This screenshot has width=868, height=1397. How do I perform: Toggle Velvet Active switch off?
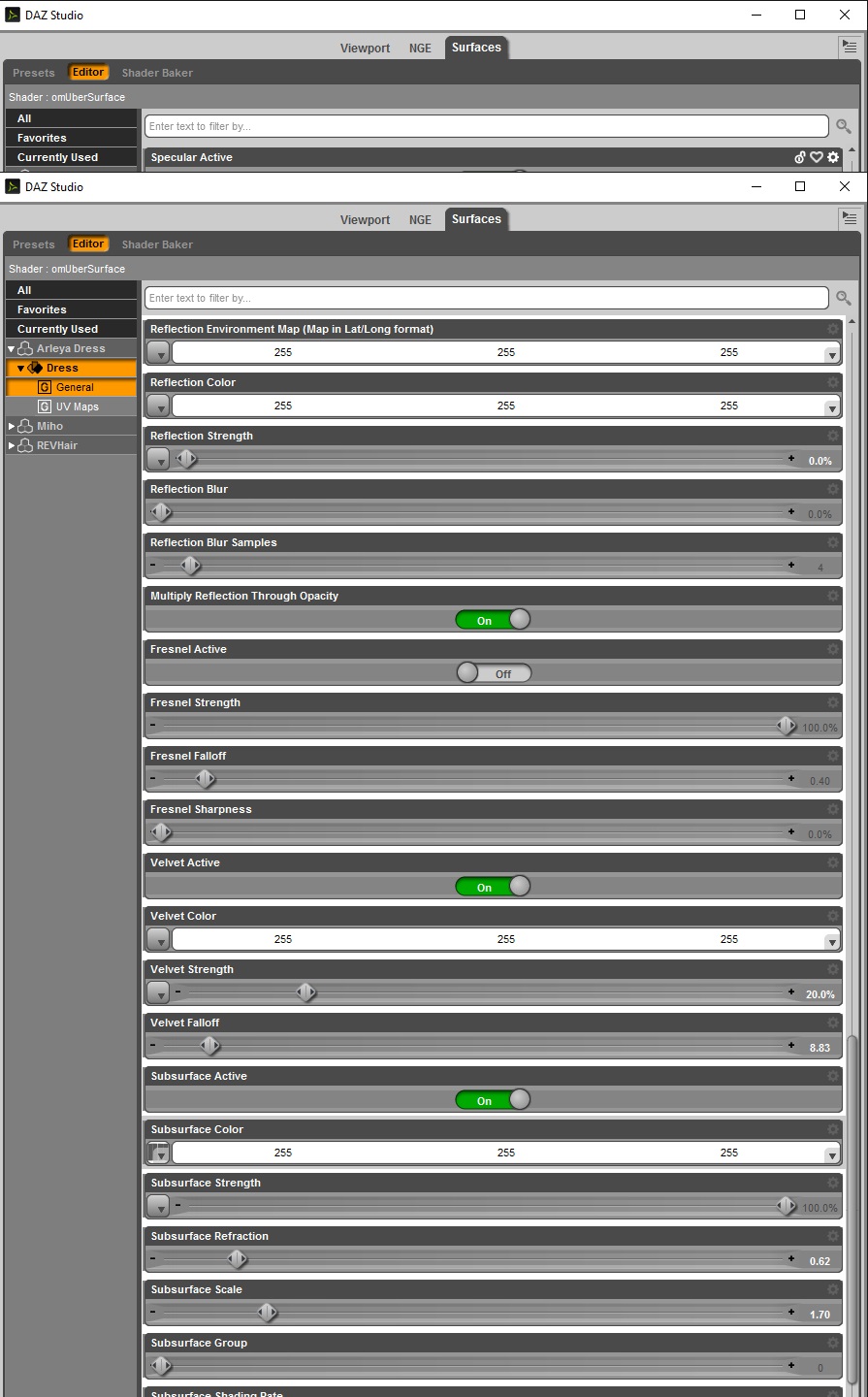click(x=494, y=887)
